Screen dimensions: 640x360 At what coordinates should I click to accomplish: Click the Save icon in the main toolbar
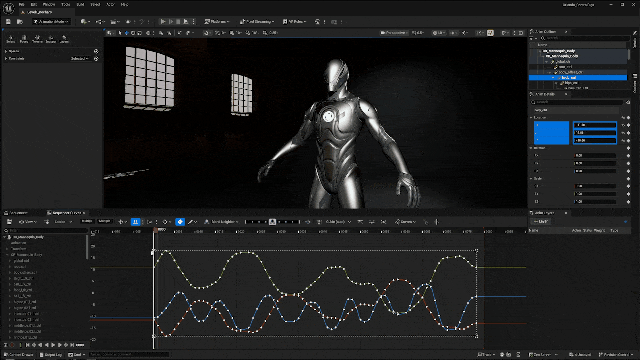pos(9,22)
